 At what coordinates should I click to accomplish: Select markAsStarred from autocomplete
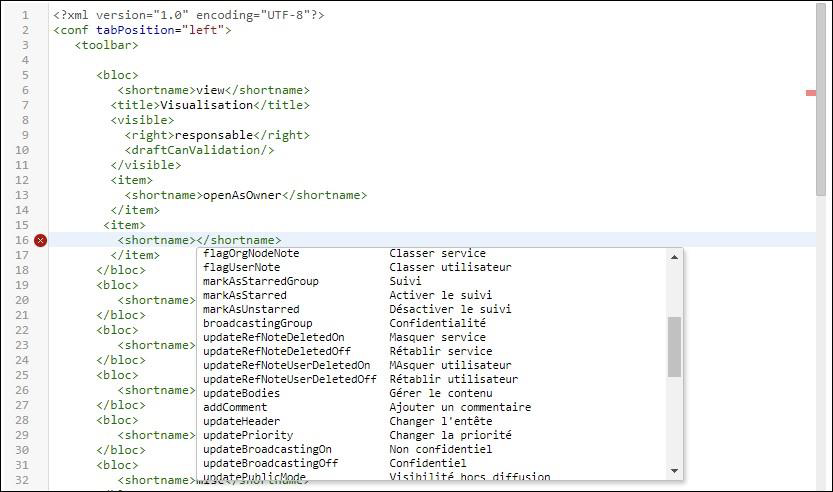pos(244,296)
